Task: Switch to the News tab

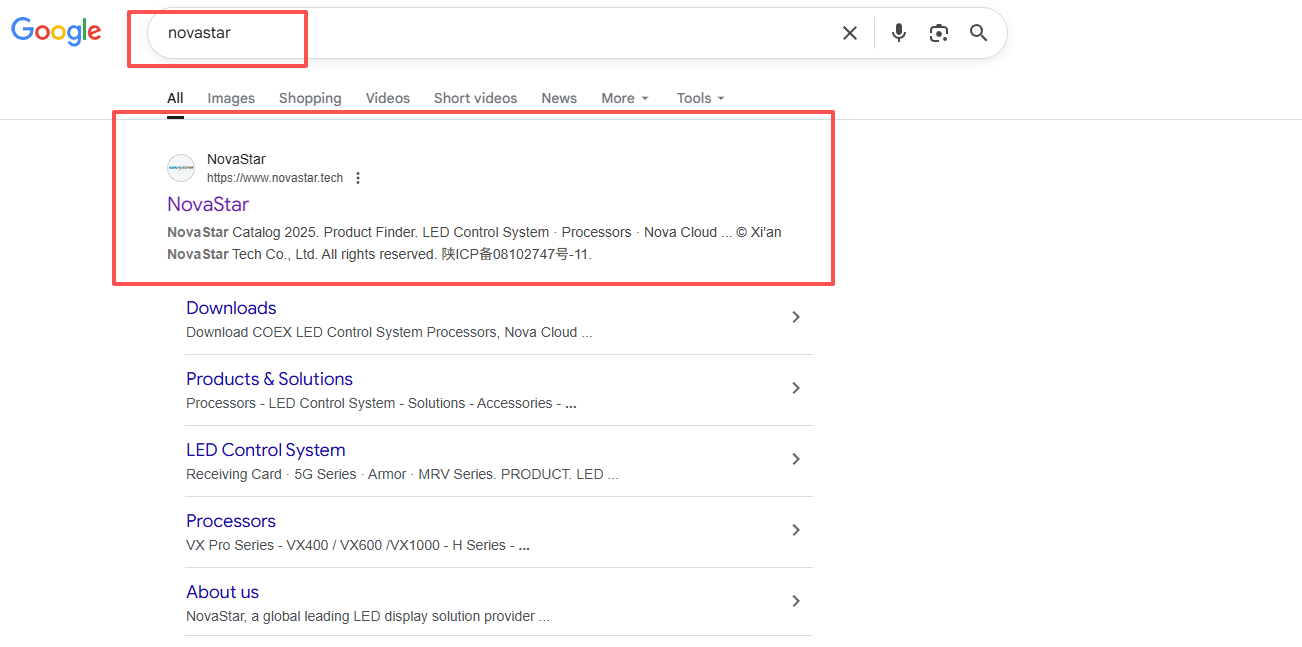Action: click(x=559, y=98)
